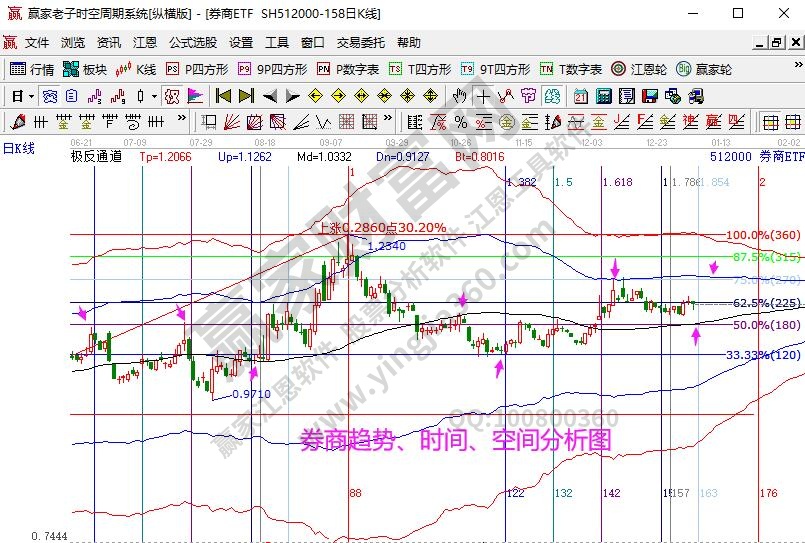
Task: Open the calculator tool icon
Action: tap(604, 96)
